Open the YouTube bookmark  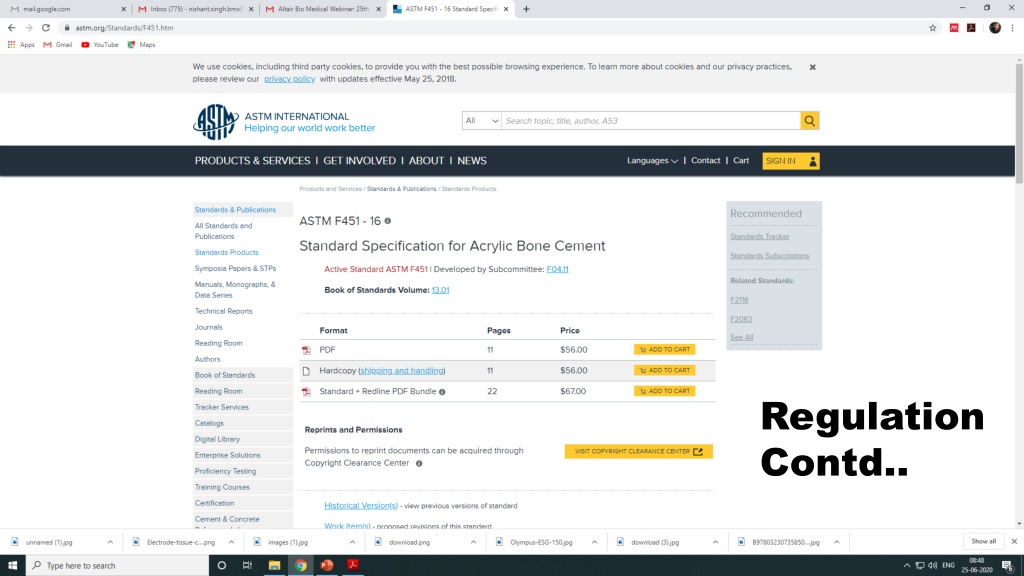(99, 45)
